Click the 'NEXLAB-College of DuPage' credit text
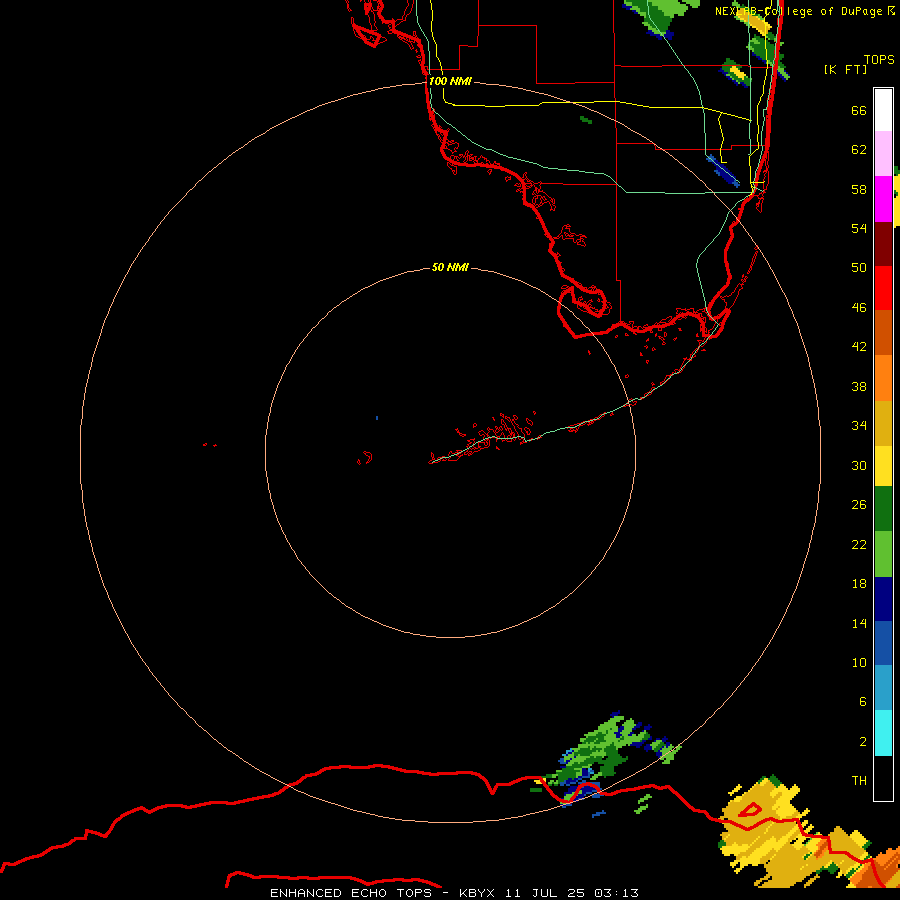Screen dimensions: 900x900 (798, 11)
